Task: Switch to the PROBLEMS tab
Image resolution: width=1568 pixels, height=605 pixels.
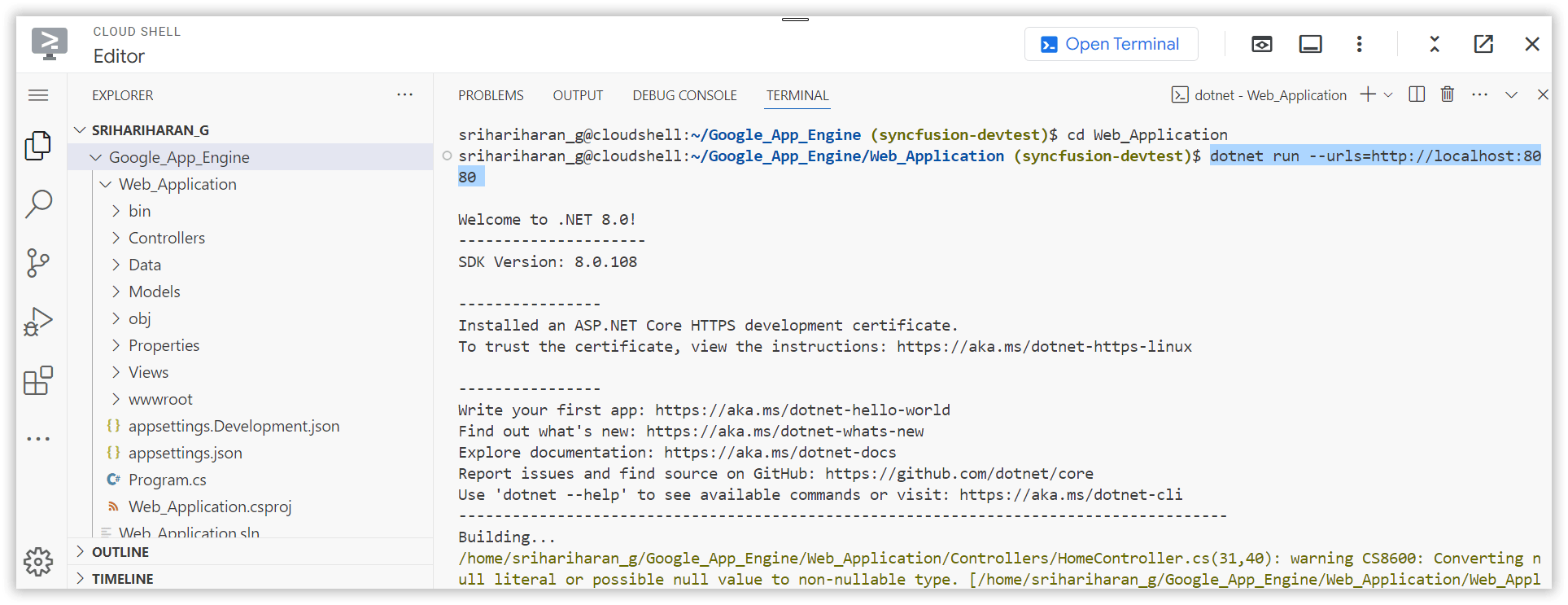Action: click(491, 95)
